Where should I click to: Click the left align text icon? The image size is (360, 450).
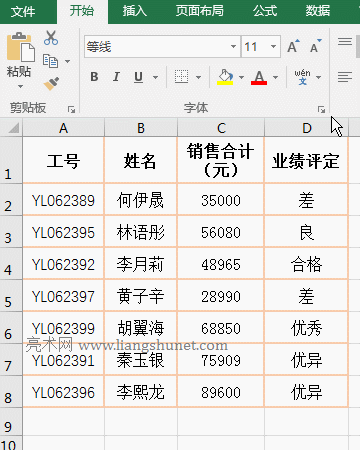pyautogui.click(x=345, y=77)
